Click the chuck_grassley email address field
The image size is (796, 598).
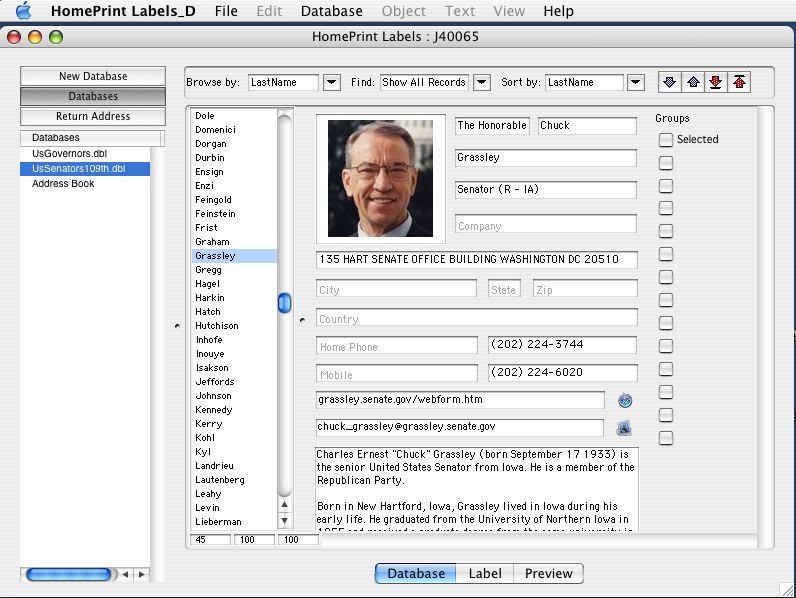click(x=460, y=427)
